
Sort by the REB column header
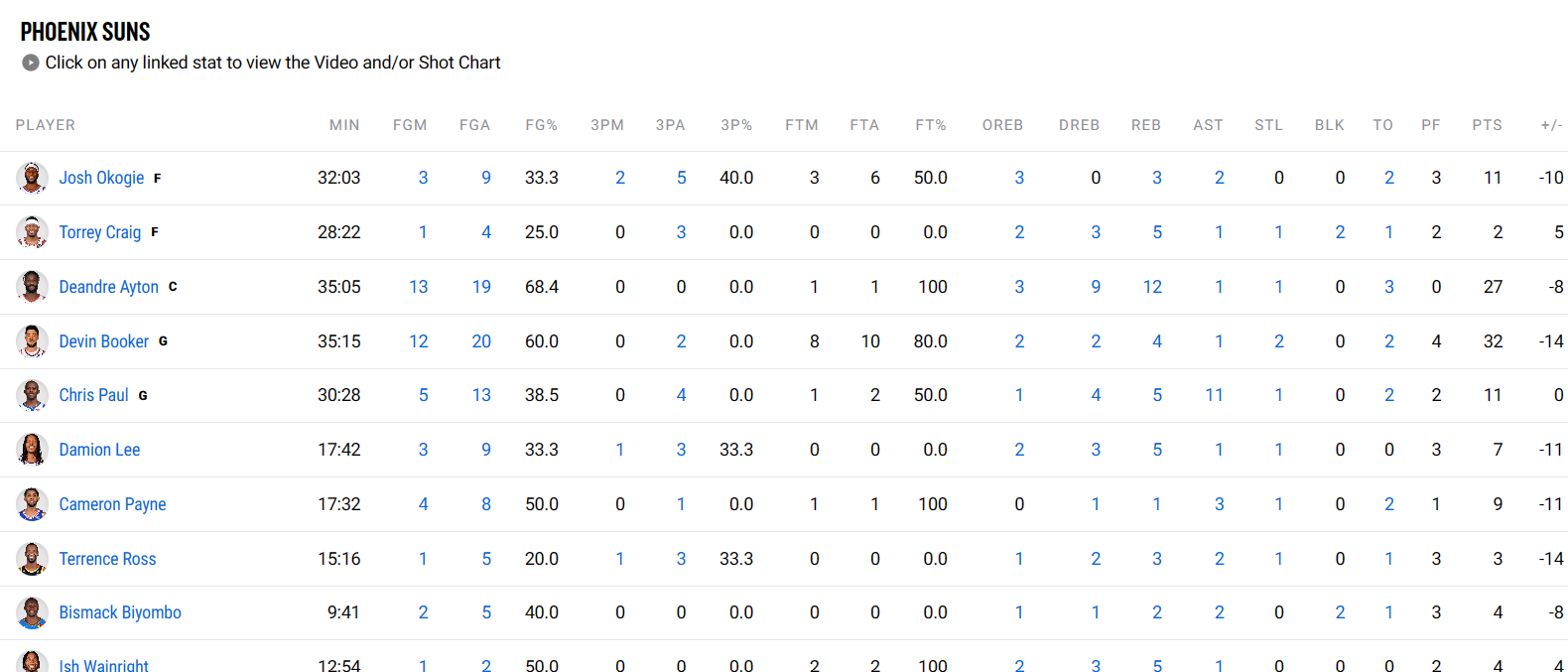click(x=1146, y=125)
